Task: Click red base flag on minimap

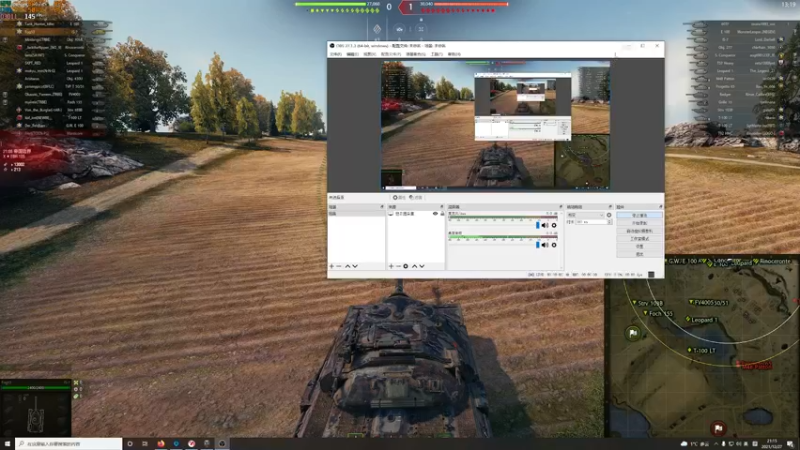Action: click(718, 428)
